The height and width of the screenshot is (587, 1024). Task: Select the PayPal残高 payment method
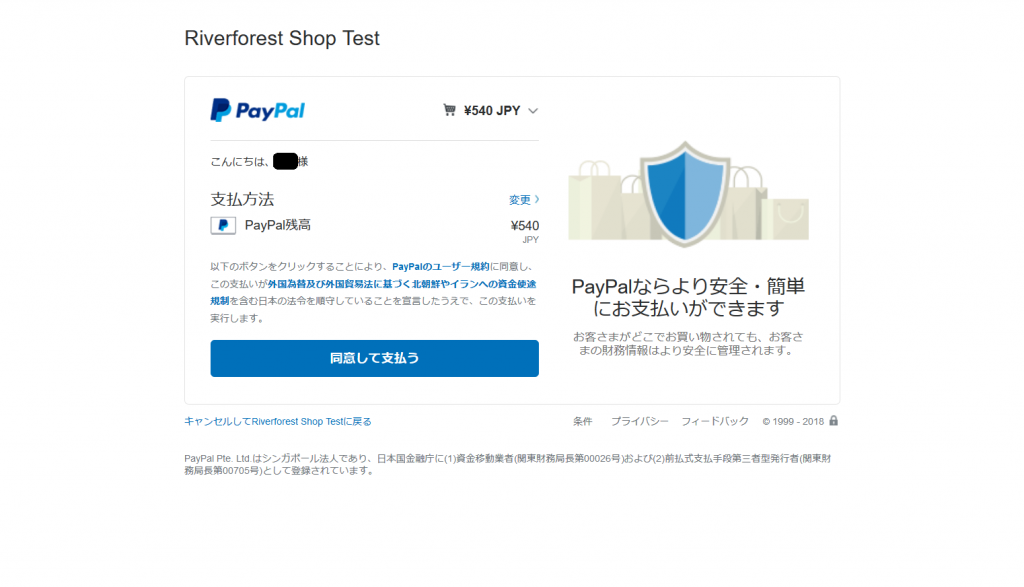tap(278, 225)
